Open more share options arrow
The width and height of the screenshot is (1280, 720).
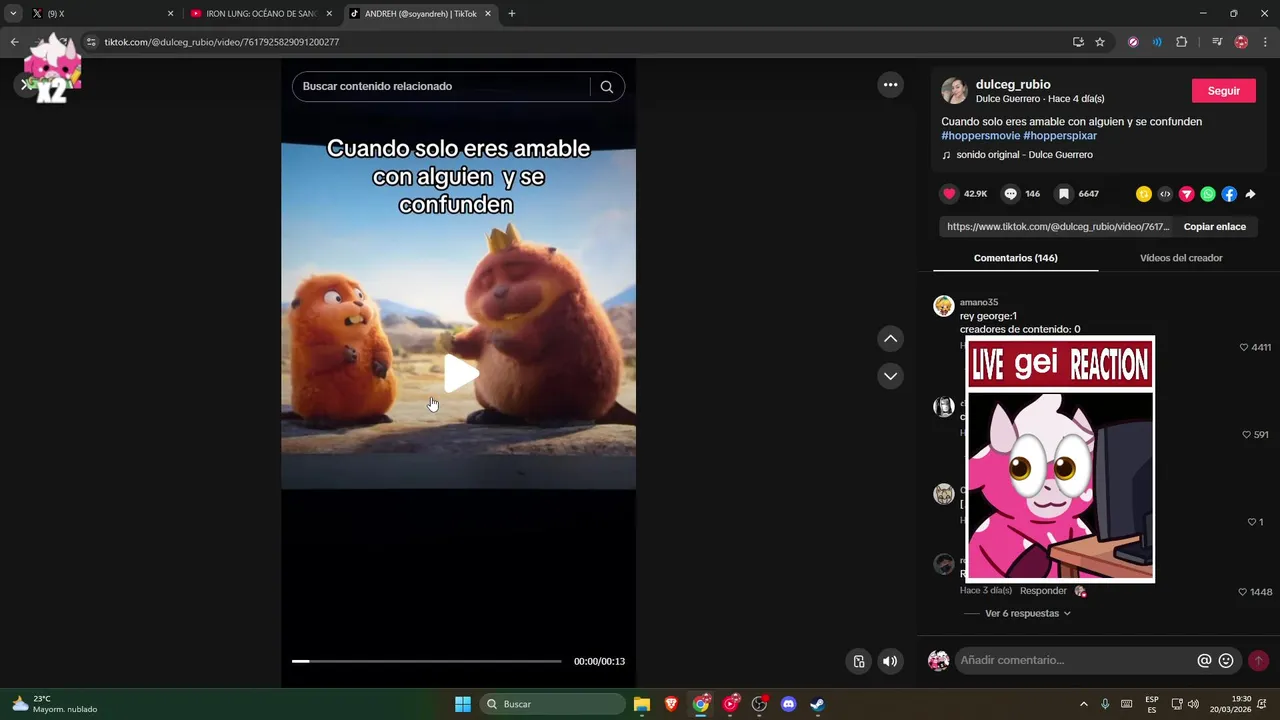pos(1250,194)
